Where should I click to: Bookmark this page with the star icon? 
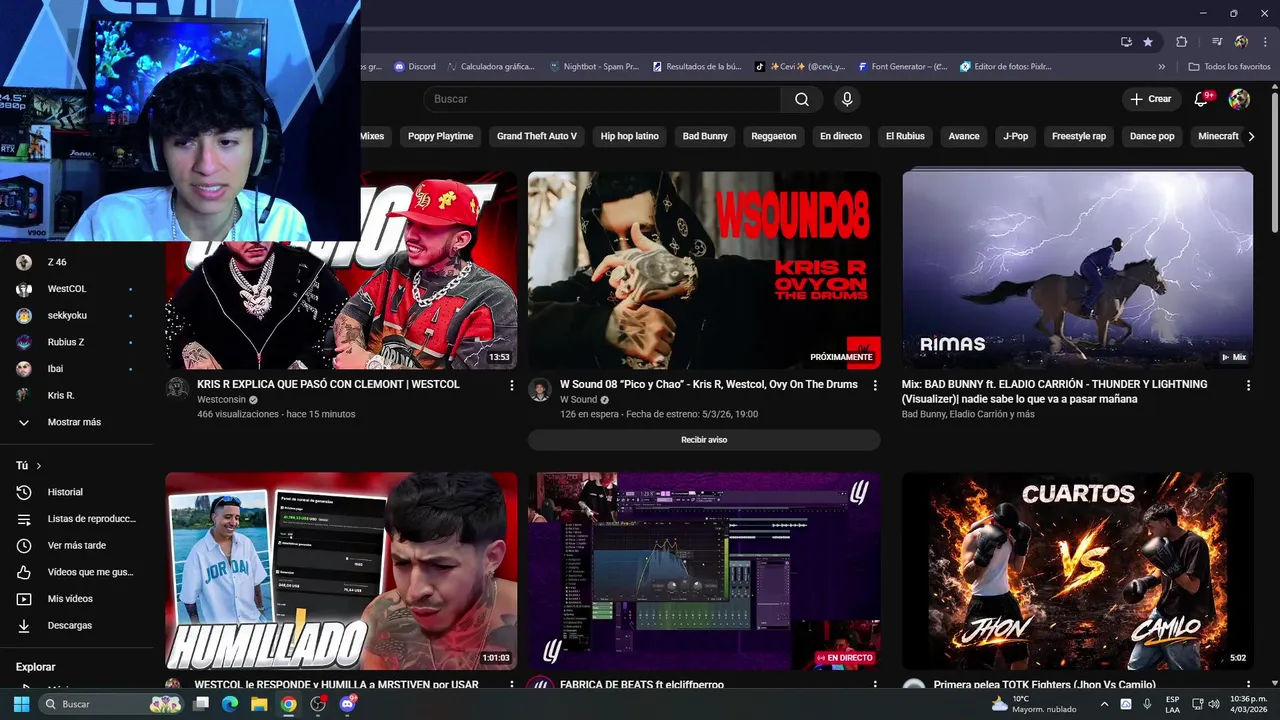[1148, 42]
